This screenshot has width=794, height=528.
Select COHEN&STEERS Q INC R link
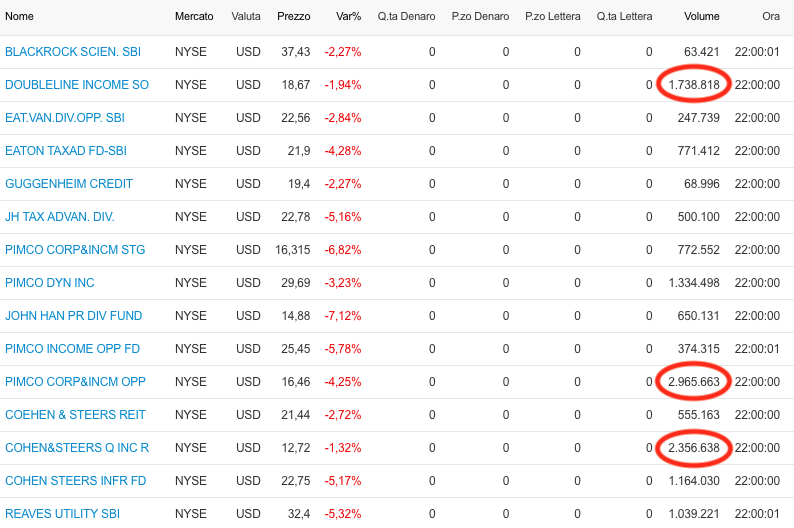pos(77,448)
